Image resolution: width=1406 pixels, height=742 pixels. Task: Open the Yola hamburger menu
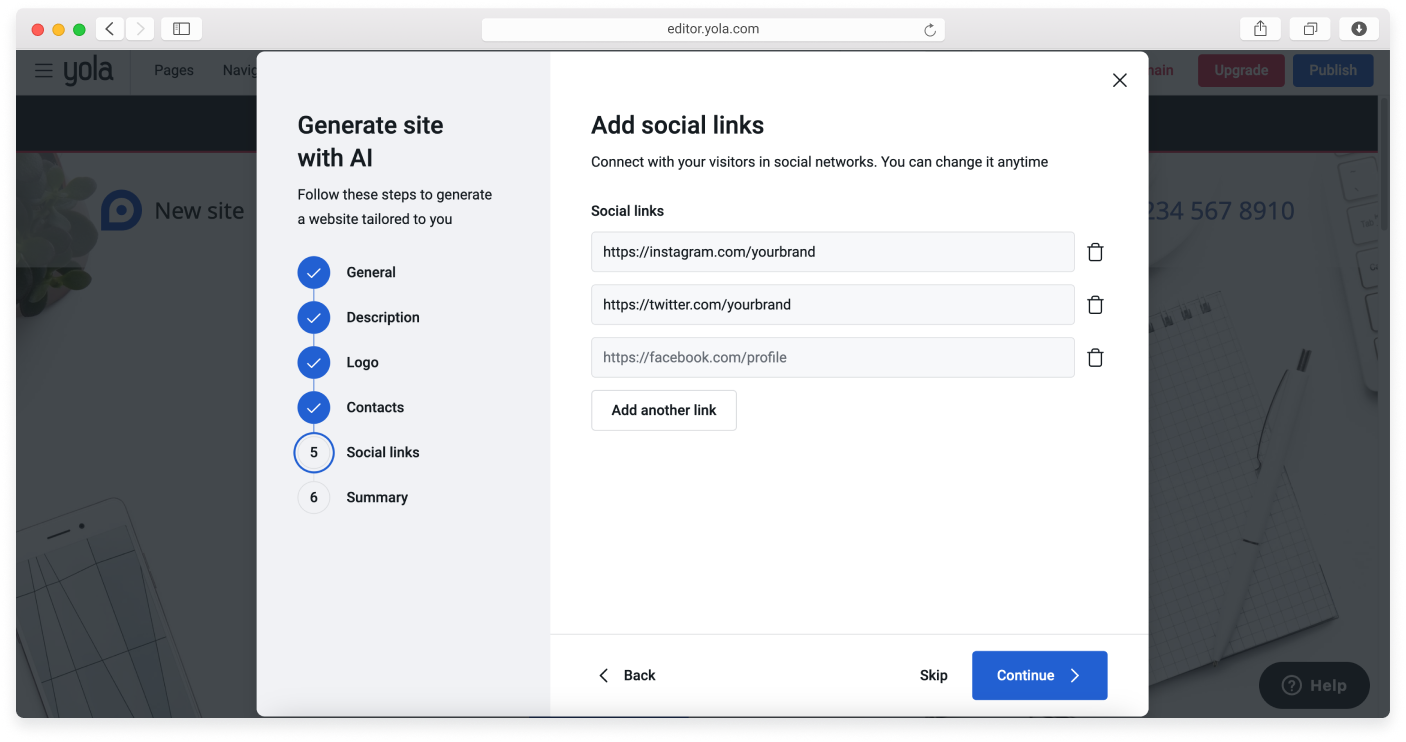click(43, 71)
